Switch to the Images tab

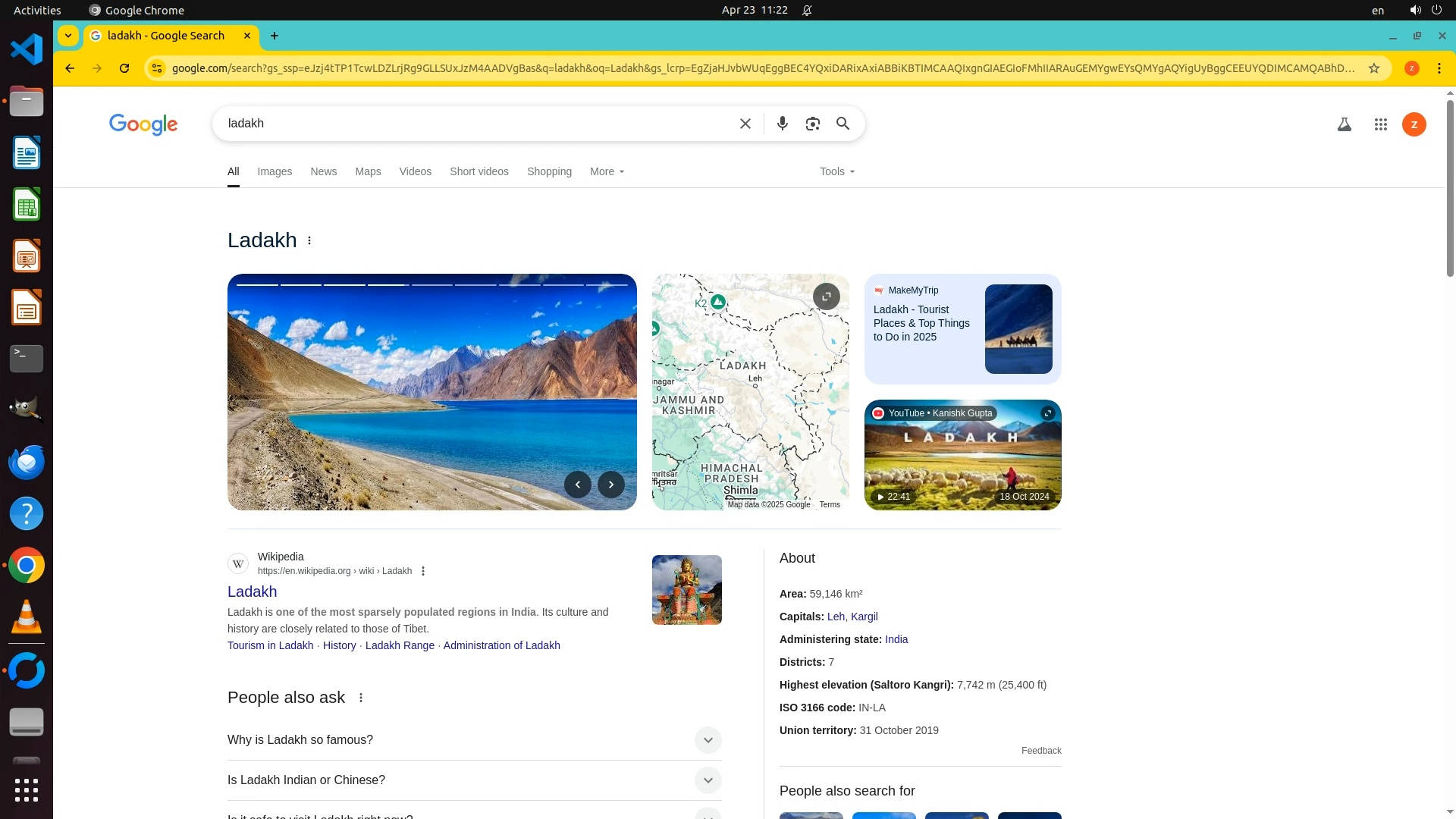[275, 172]
